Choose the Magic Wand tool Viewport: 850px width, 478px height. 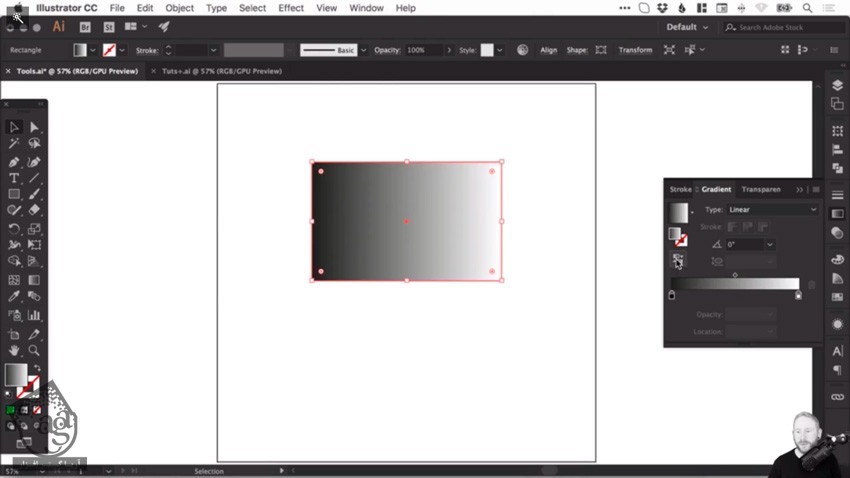click(14, 143)
